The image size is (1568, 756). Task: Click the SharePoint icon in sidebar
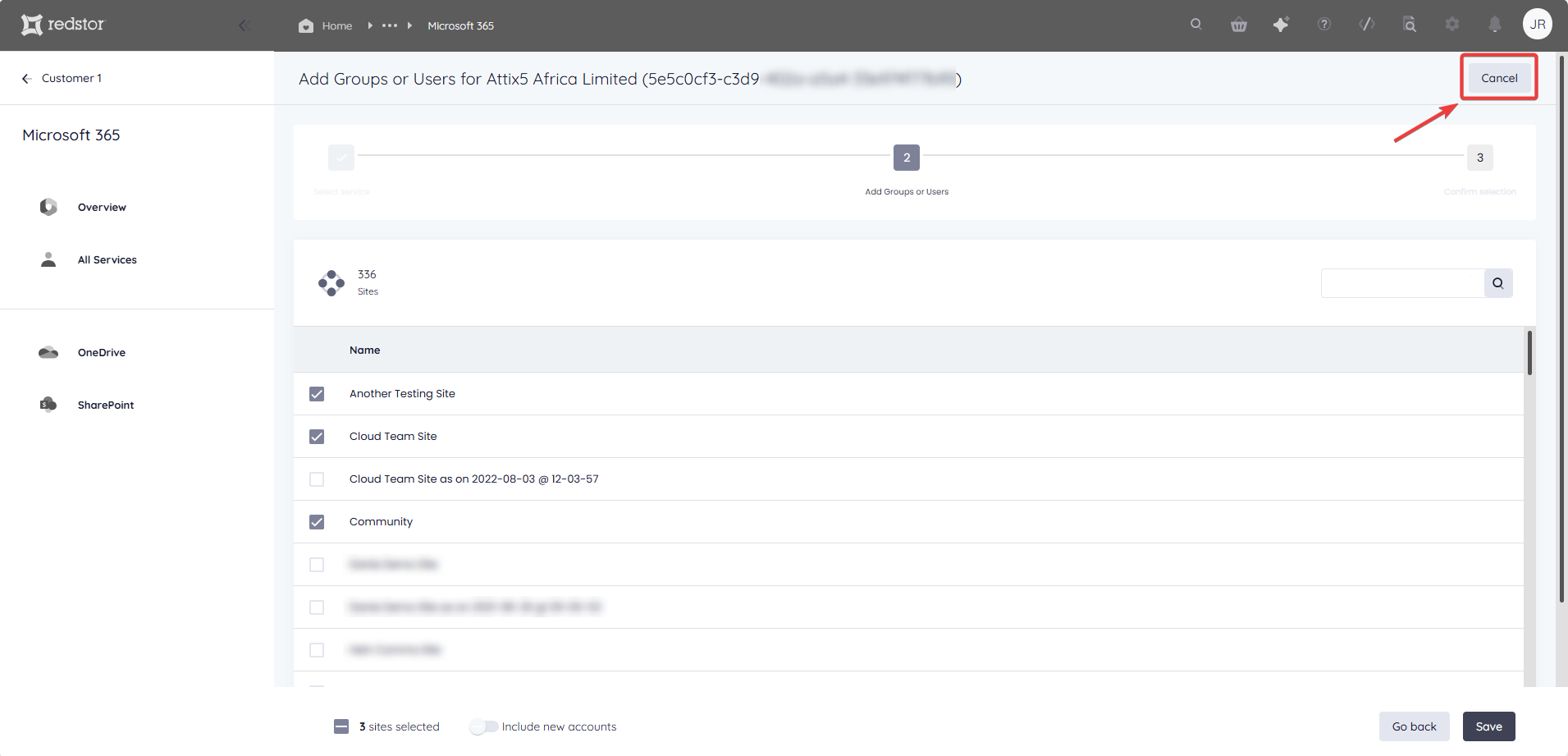48,404
